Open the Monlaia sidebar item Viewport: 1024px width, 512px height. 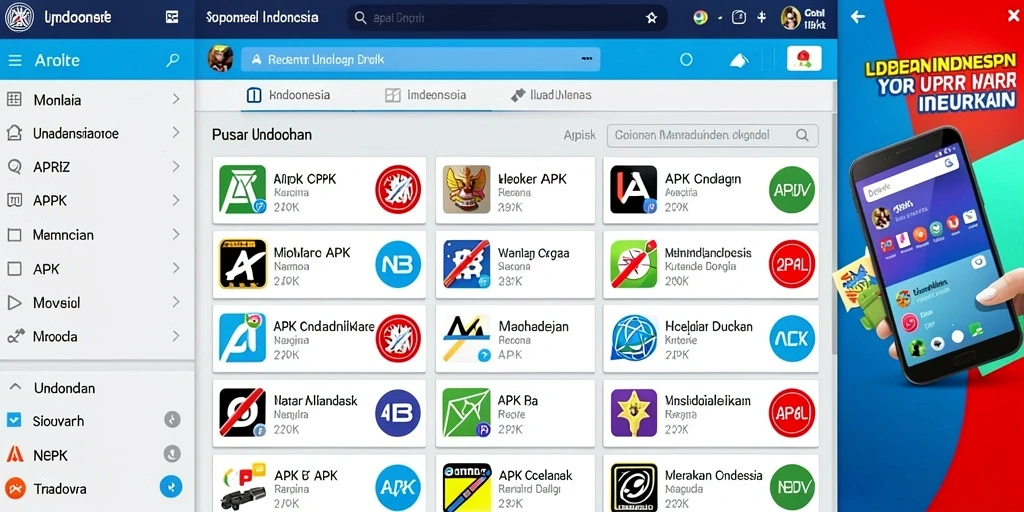97,100
